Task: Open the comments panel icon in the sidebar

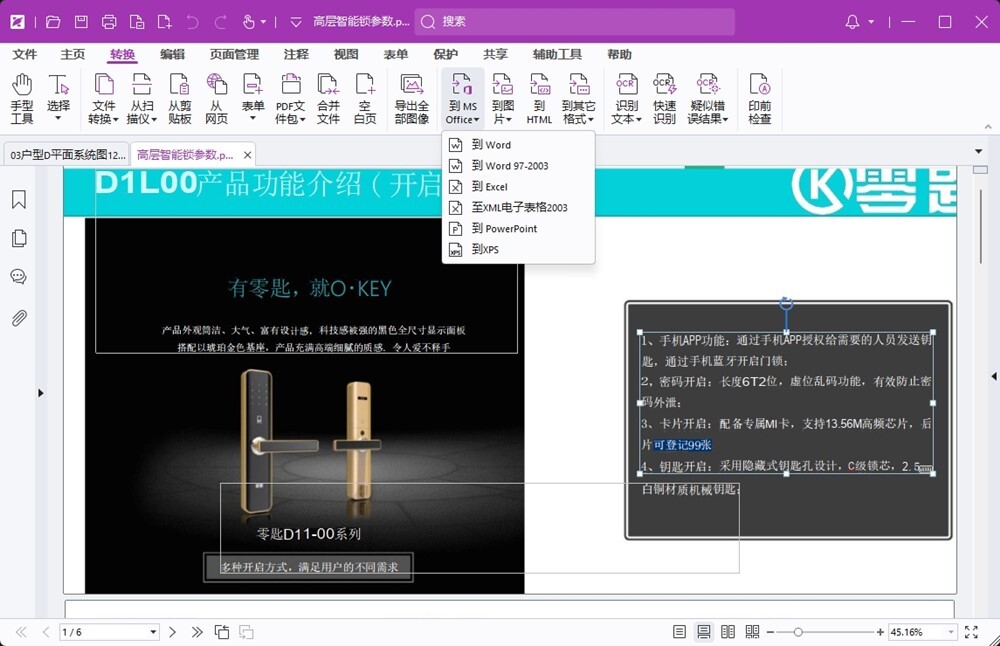Action: click(x=18, y=277)
